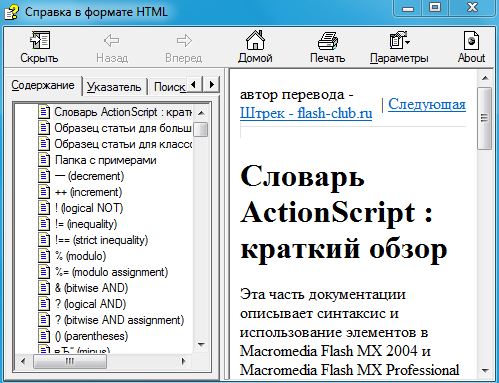Image resolution: width=499 pixels, height=383 pixels.
Task: Open the ! (logical NOT) topic
Action: (89, 208)
